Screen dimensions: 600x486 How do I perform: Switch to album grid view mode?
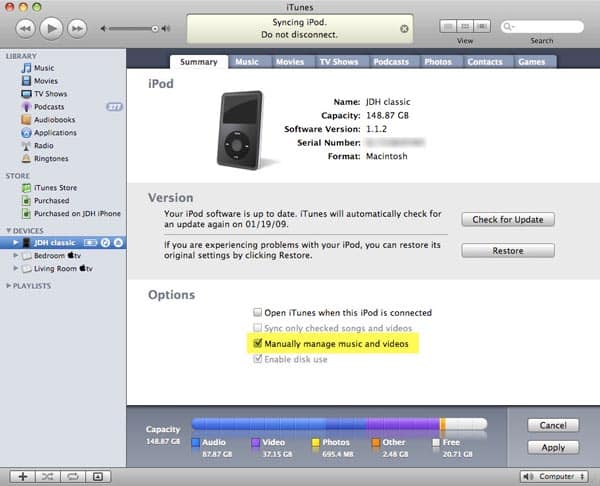[x=465, y=26]
